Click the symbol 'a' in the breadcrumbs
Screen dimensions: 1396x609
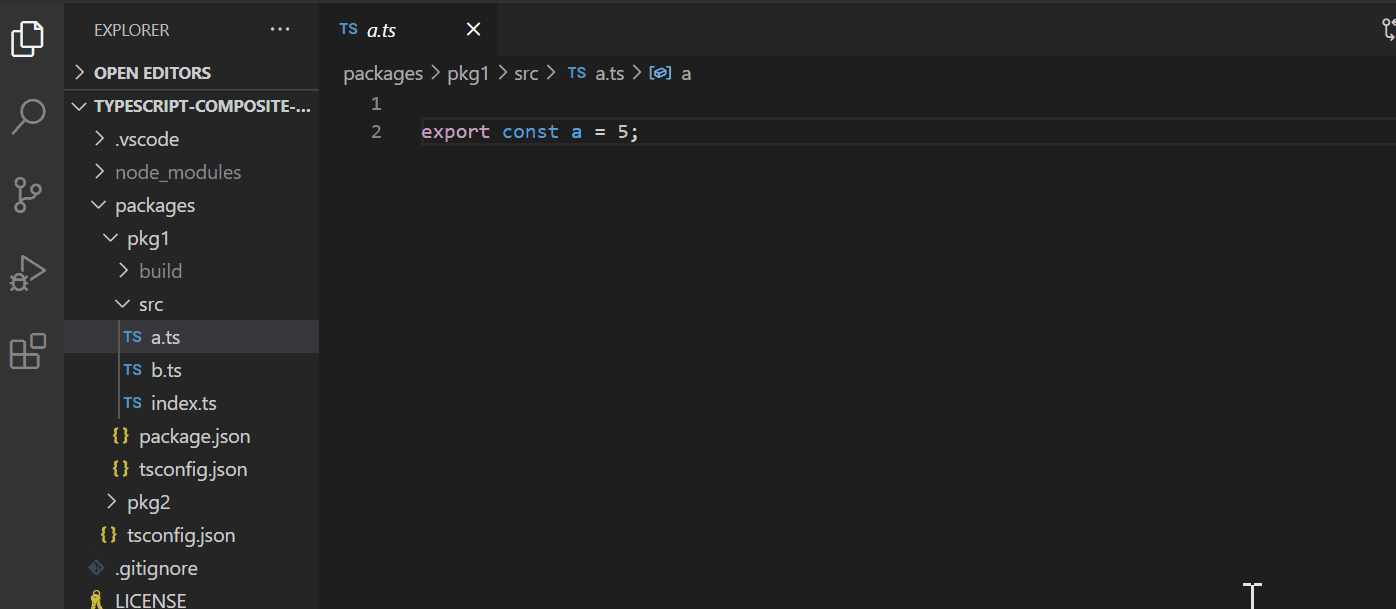point(686,72)
